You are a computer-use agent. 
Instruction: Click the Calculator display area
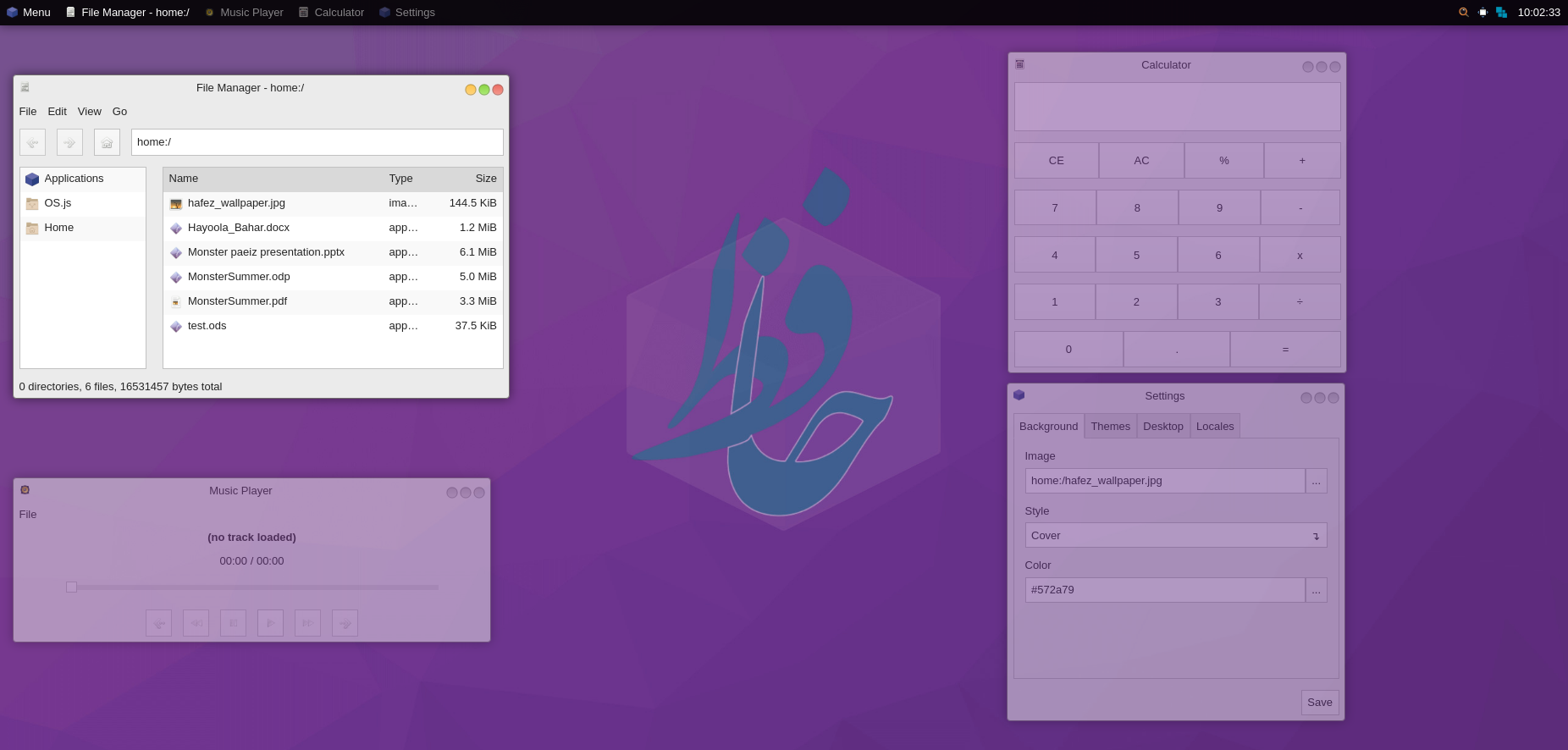[x=1178, y=107]
